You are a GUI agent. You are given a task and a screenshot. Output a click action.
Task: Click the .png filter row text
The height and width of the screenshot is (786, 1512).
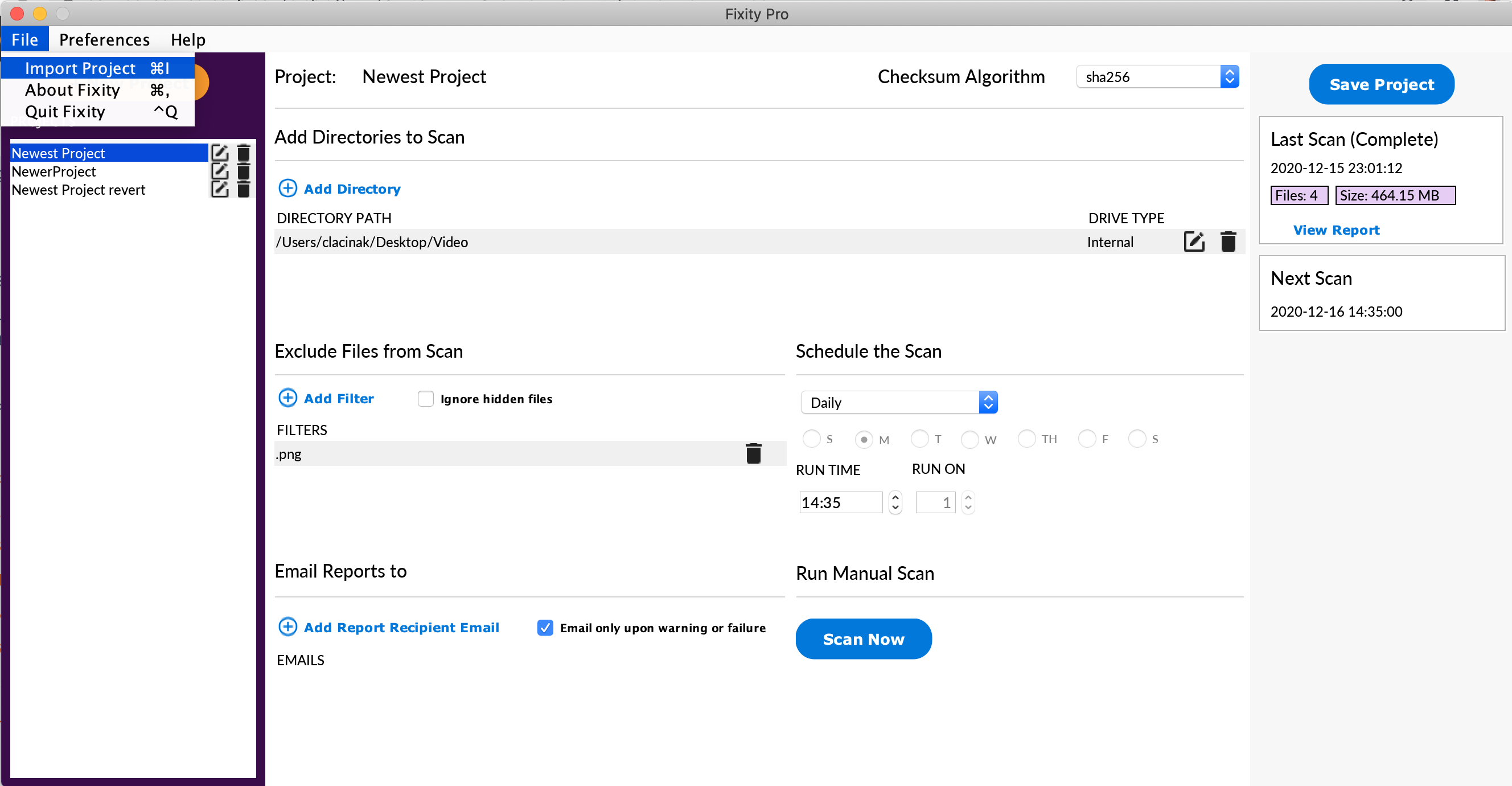pyautogui.click(x=289, y=453)
